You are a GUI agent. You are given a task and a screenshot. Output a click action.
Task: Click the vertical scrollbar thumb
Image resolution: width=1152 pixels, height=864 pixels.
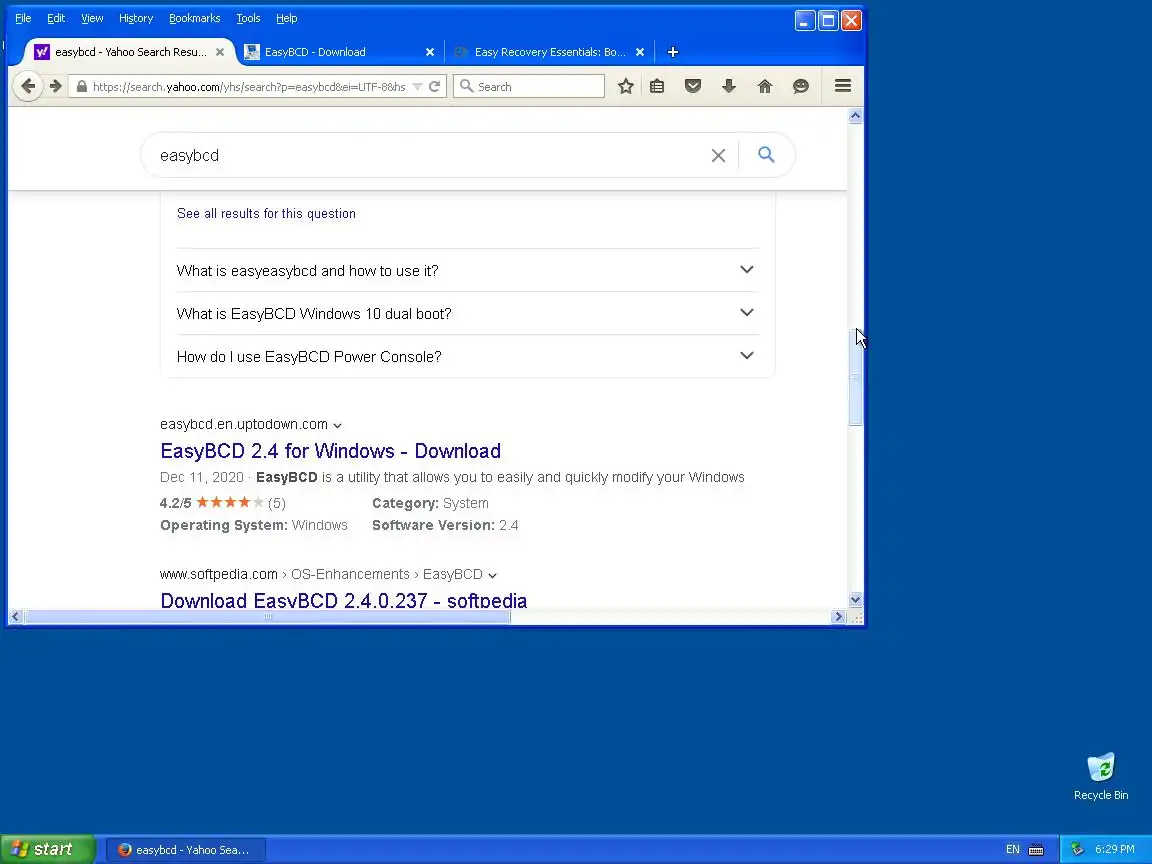point(855,376)
